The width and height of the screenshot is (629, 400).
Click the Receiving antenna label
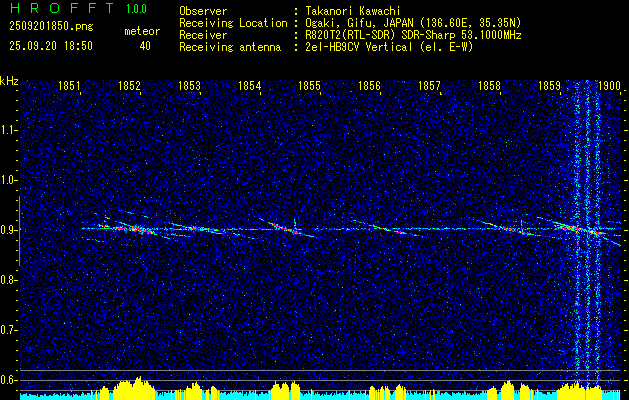point(230,47)
